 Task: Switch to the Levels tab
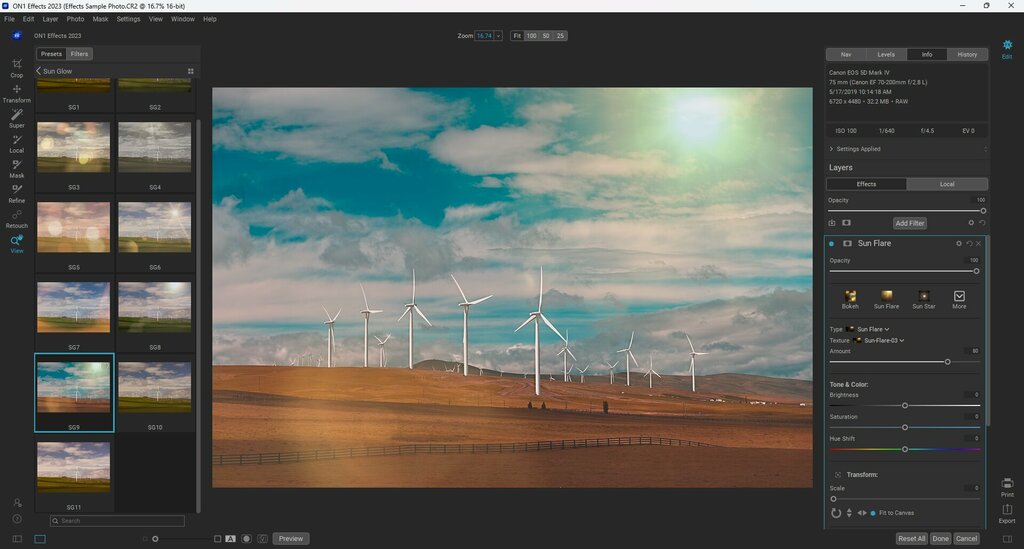pyautogui.click(x=886, y=54)
